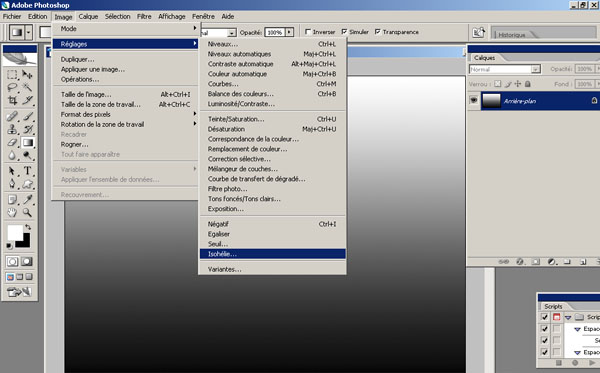Choose Teinte/Saturation adjustment

pos(272,119)
